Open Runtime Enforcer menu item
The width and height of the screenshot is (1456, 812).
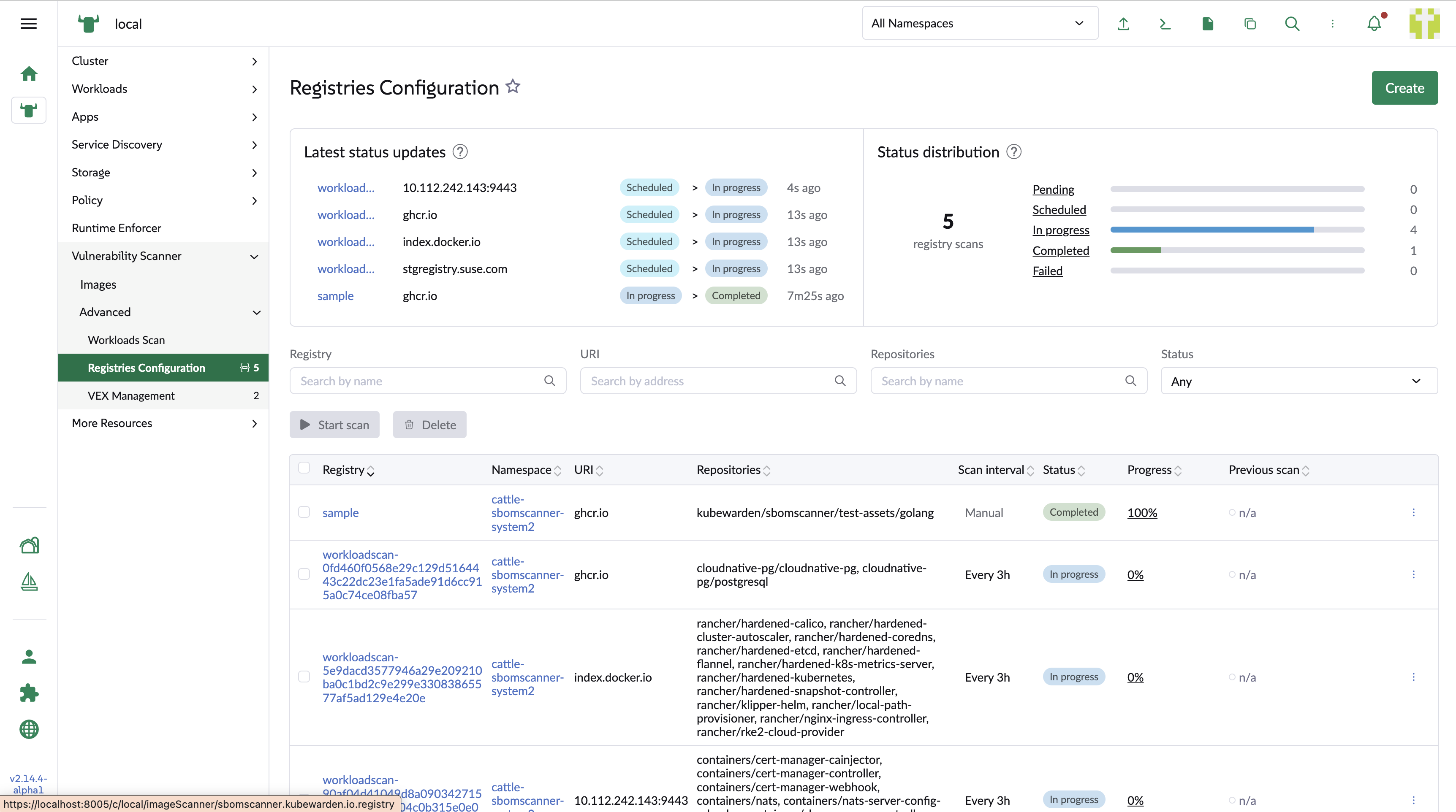[163, 228]
